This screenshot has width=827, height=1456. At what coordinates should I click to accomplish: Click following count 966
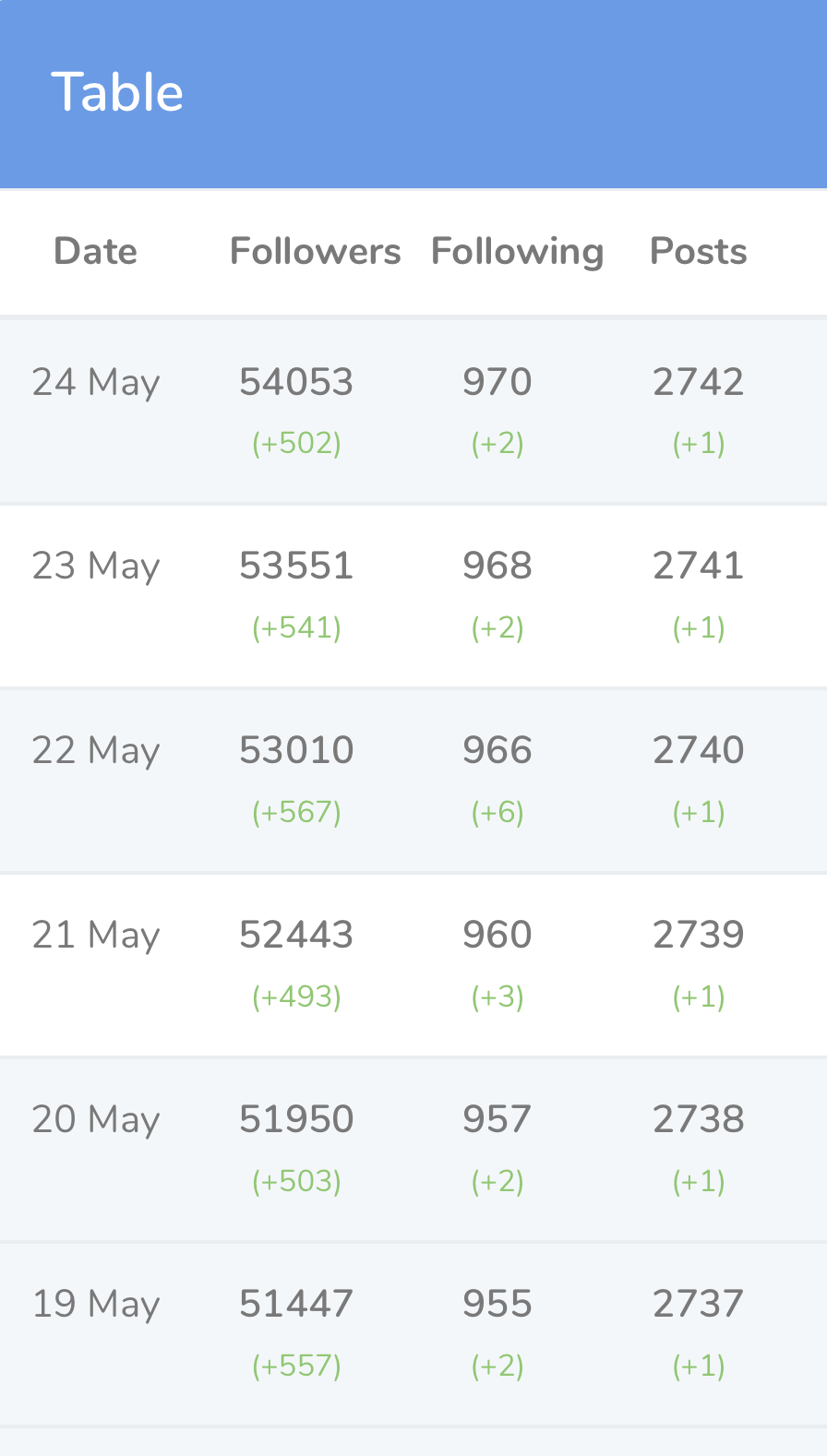point(497,751)
